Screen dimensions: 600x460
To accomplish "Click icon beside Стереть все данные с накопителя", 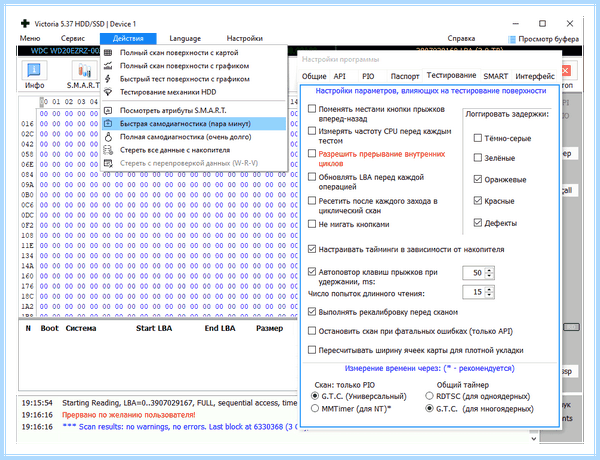I will (x=108, y=150).
